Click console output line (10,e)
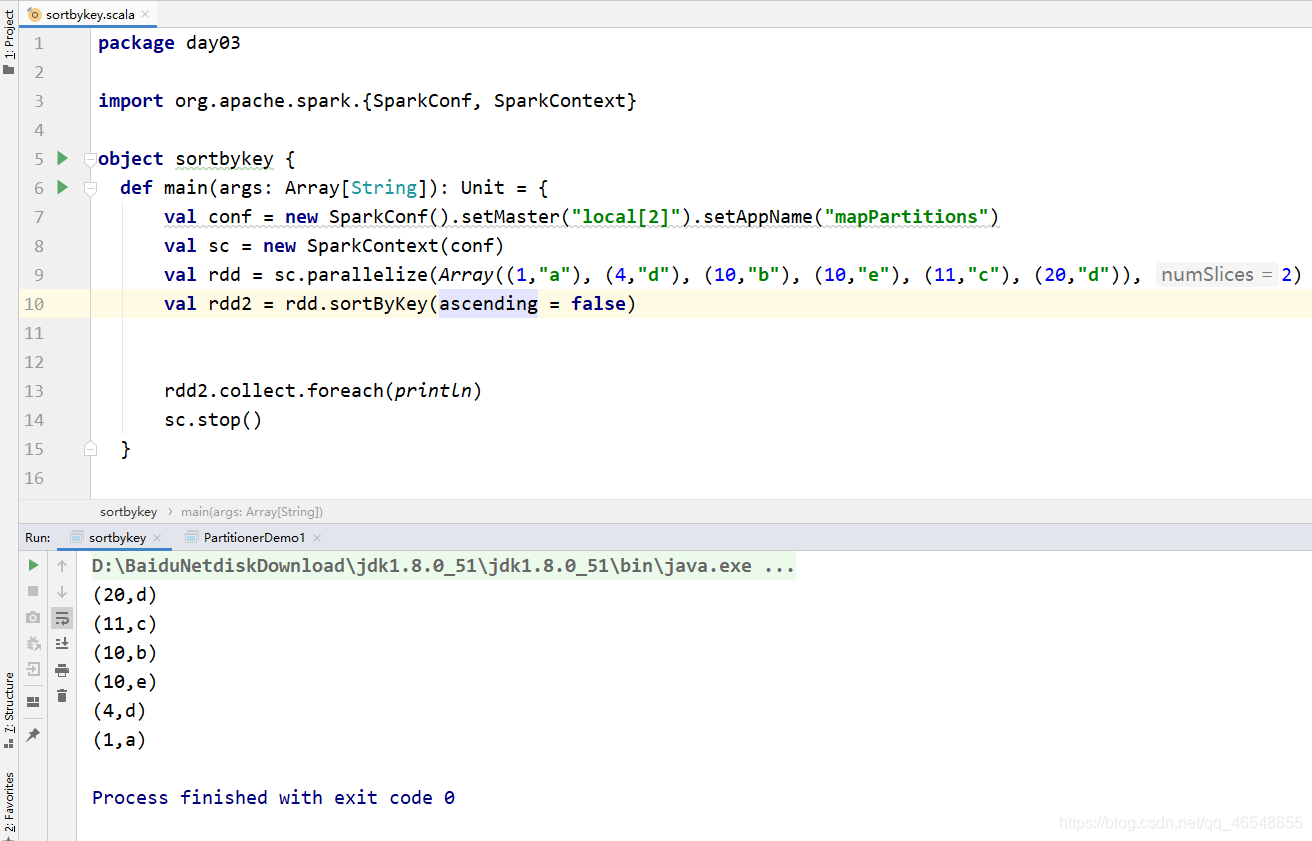Viewport: 1312px width, 841px height. coord(124,682)
